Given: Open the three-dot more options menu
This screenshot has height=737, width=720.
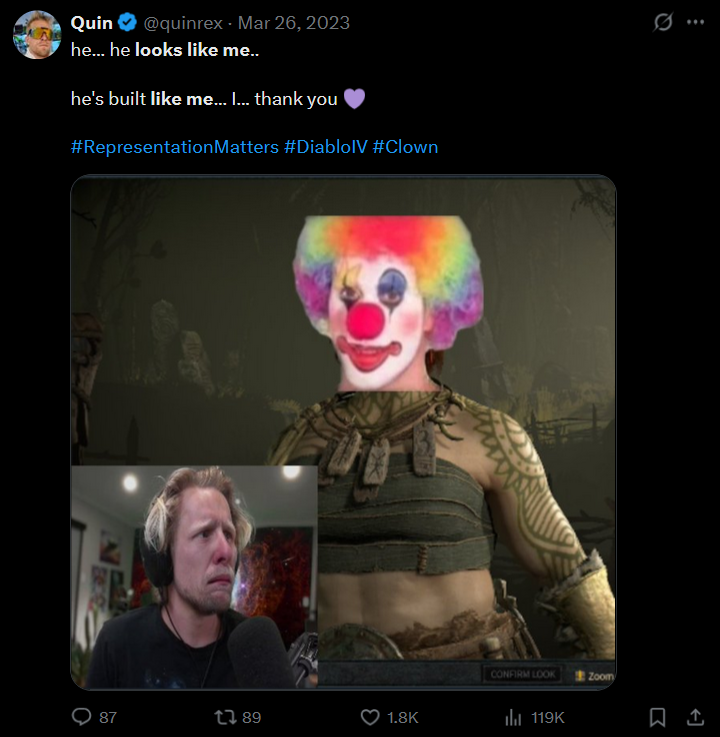Looking at the screenshot, I should (696, 22).
